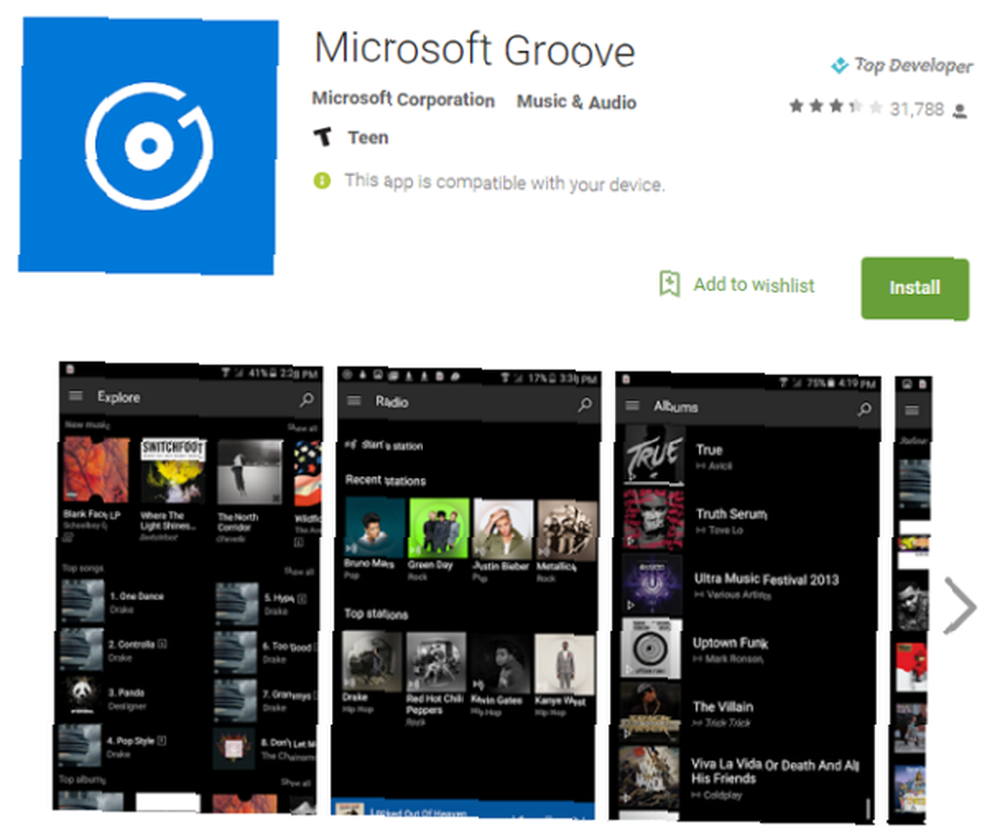1000x838 pixels.
Task: Click the star rating display
Action: 835,107
